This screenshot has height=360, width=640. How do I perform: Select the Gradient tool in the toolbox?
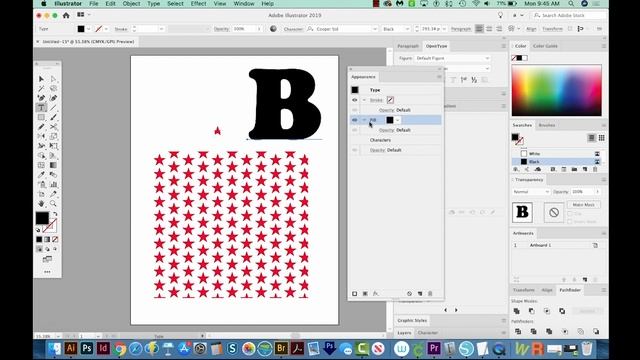pyautogui.click(x=53, y=165)
